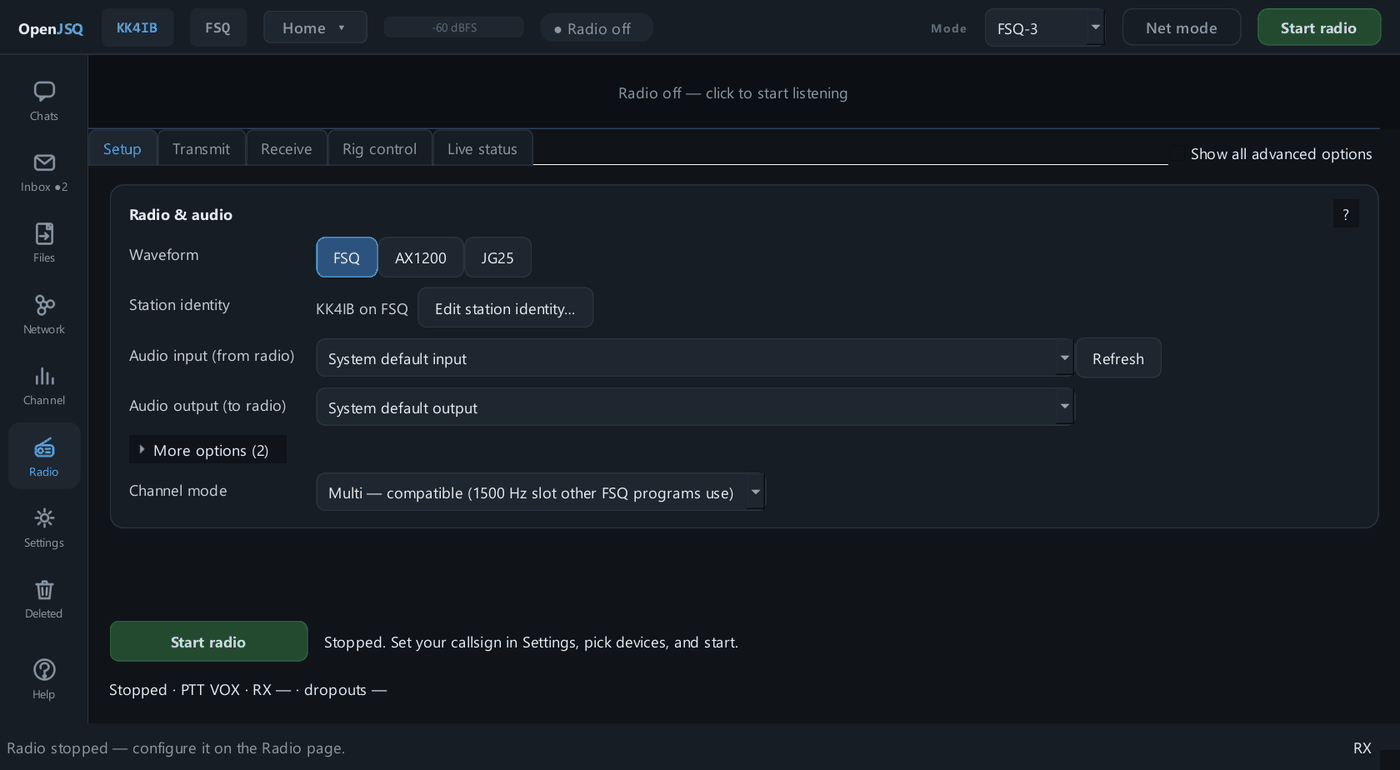Image resolution: width=1400 pixels, height=770 pixels.
Task: Click Start radio in the top bar
Action: (x=1319, y=27)
